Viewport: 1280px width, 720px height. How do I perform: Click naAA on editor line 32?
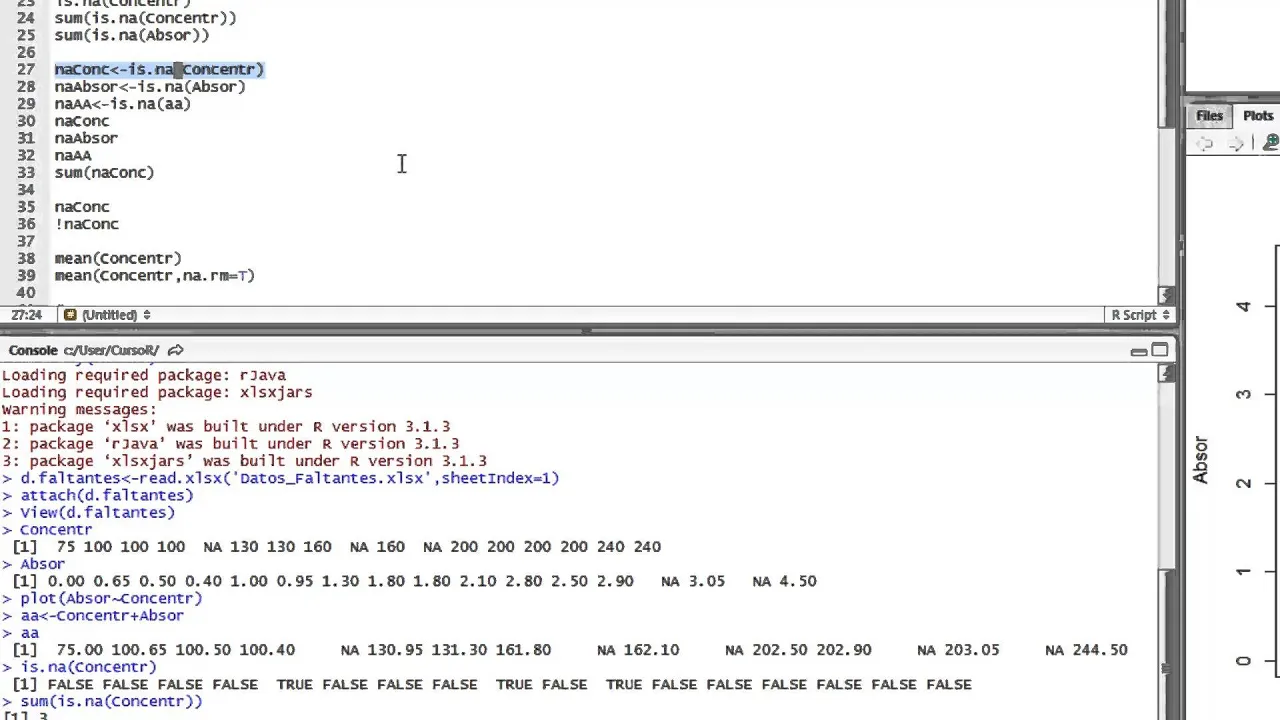point(73,155)
